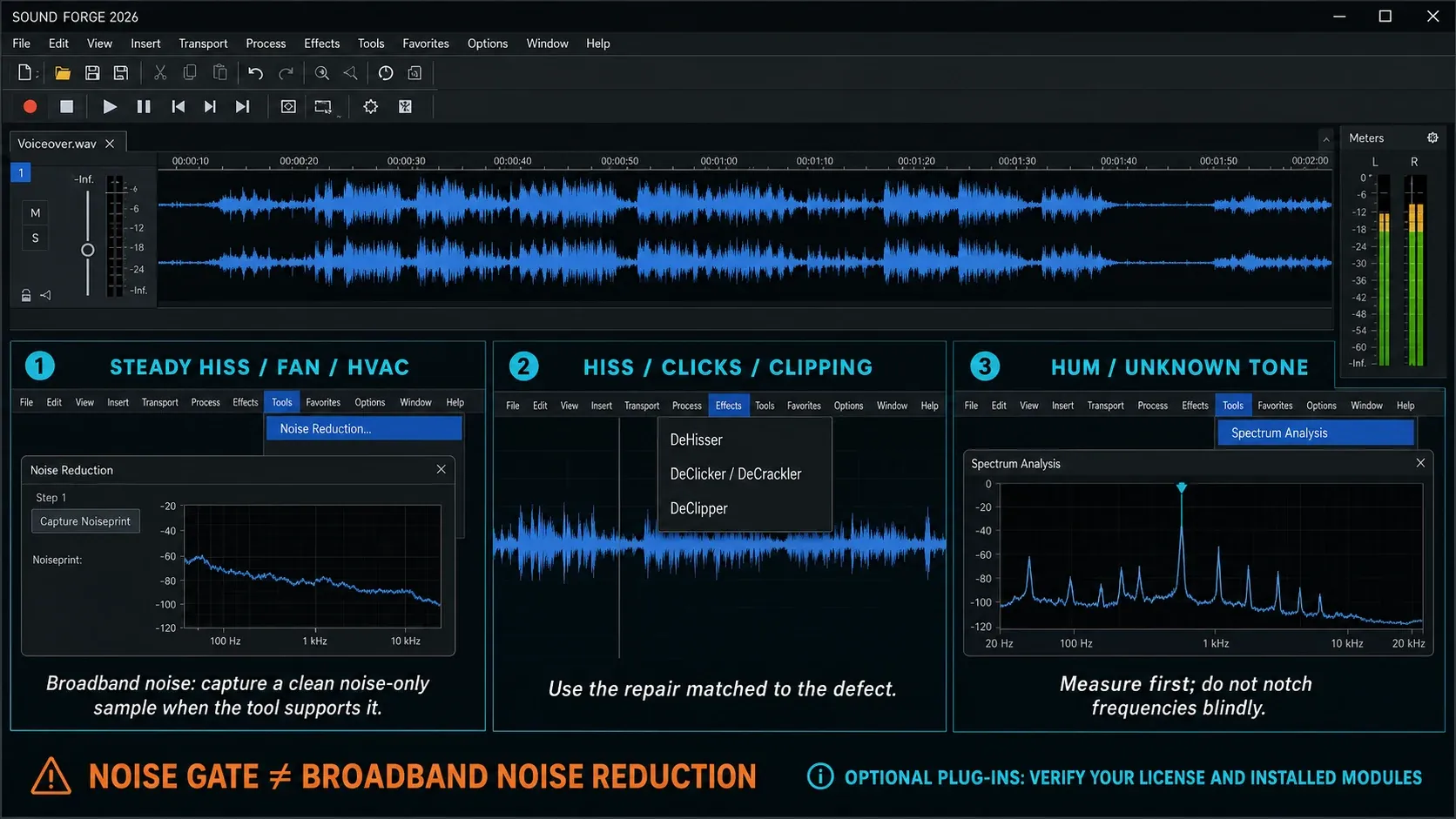
Task: Mute the track with the M button
Action: pos(35,212)
